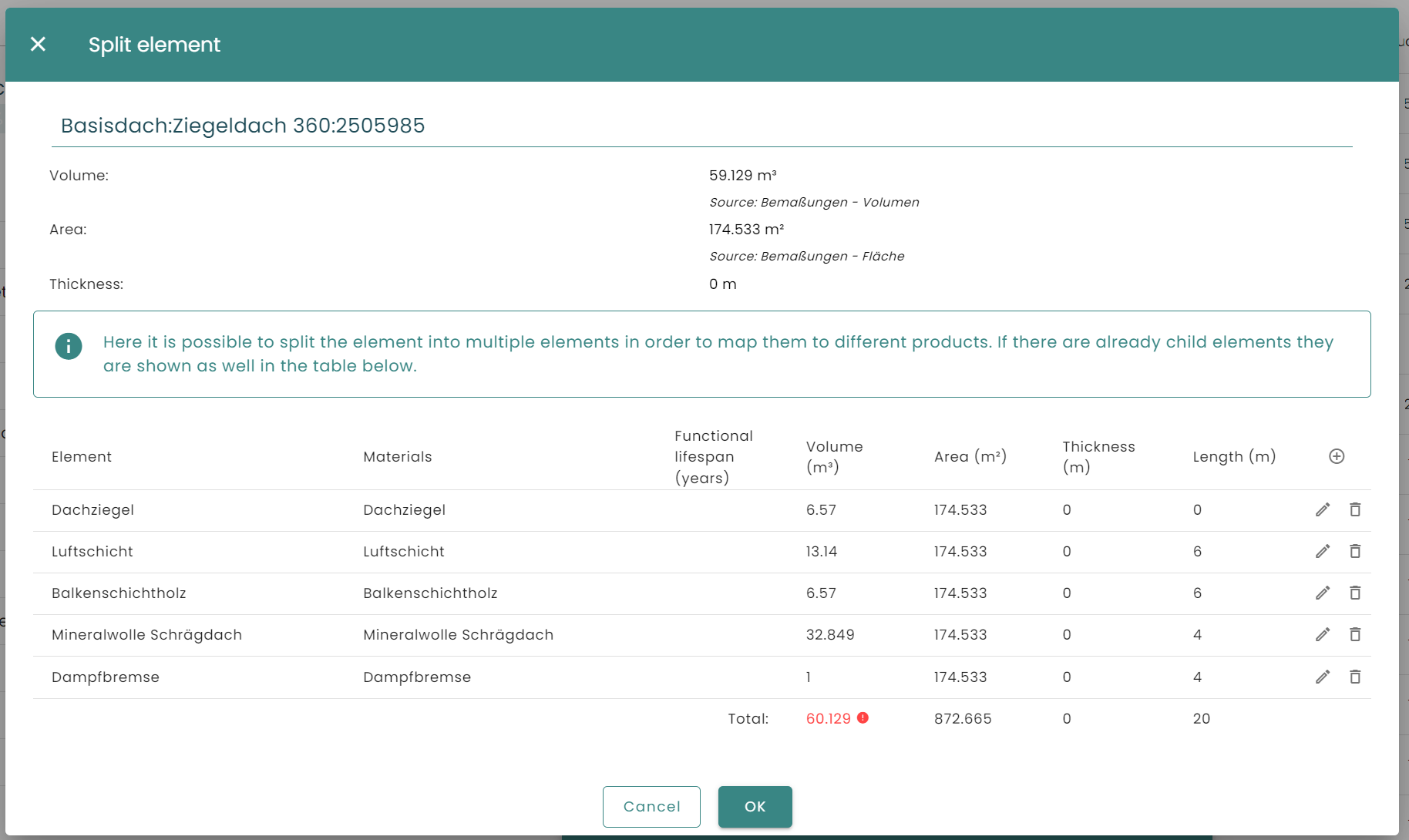Select the Dampfbremse element name cell
Viewport: 1409px width, 840px height.
(106, 677)
